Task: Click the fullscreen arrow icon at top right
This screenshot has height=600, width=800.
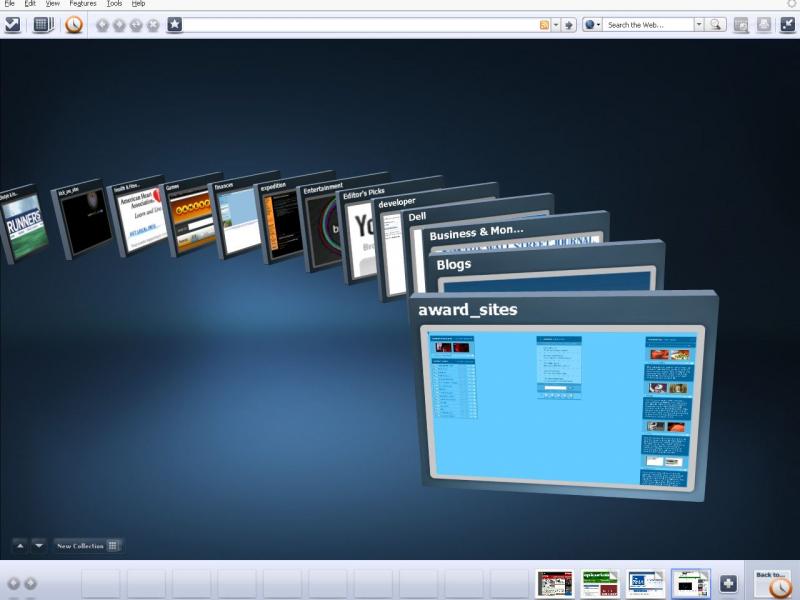Action: pyautogui.click(x=787, y=24)
